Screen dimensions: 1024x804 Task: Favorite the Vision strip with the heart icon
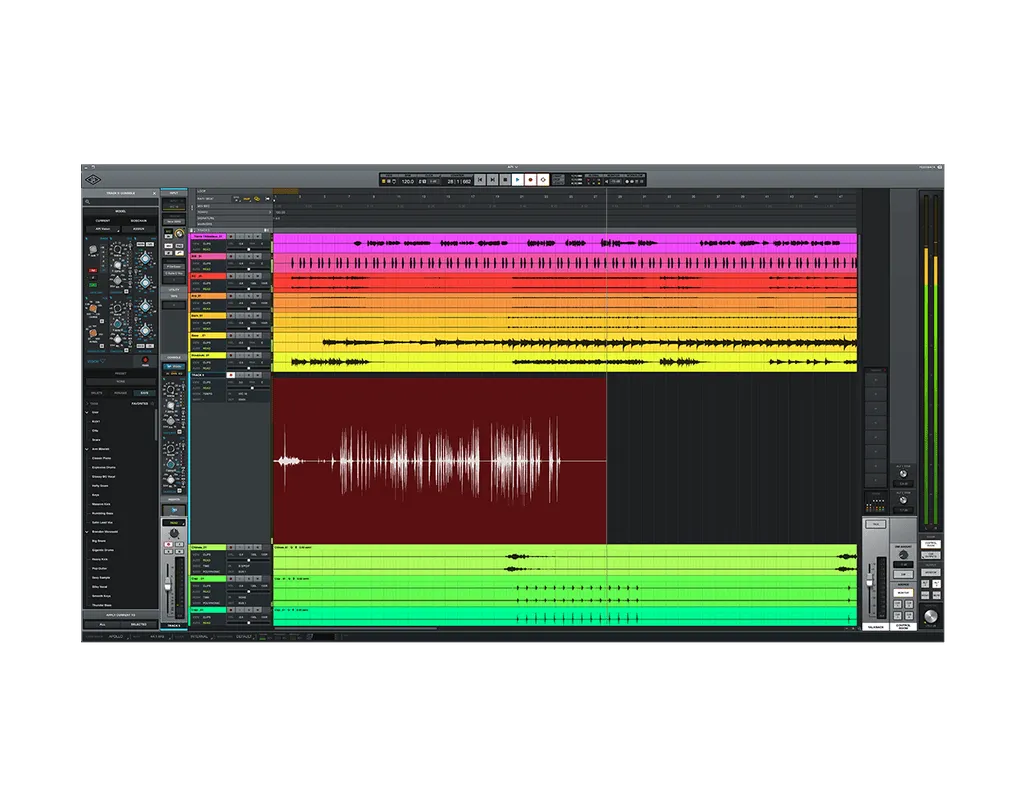pyautogui.click(x=103, y=361)
